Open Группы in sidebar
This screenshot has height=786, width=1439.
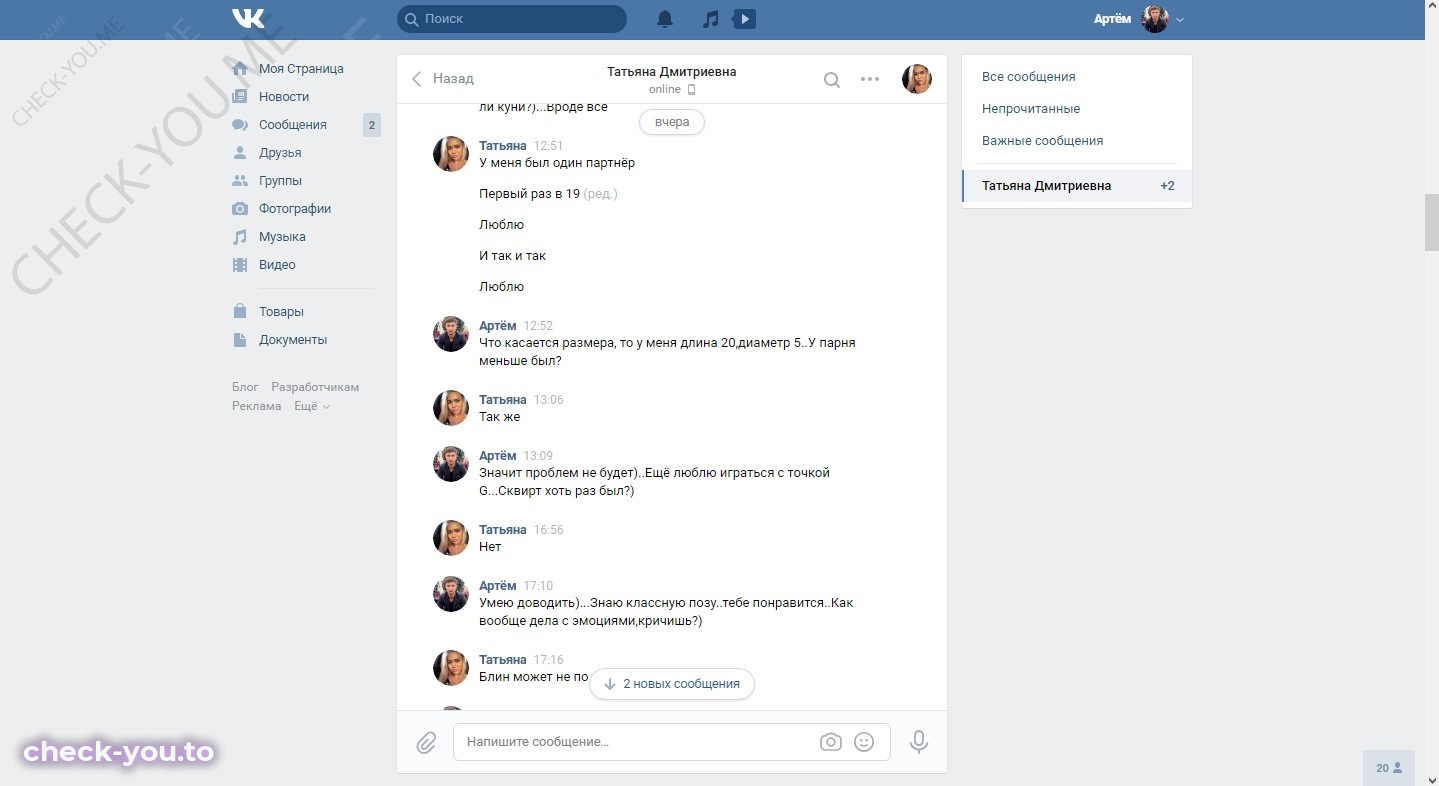(280, 181)
